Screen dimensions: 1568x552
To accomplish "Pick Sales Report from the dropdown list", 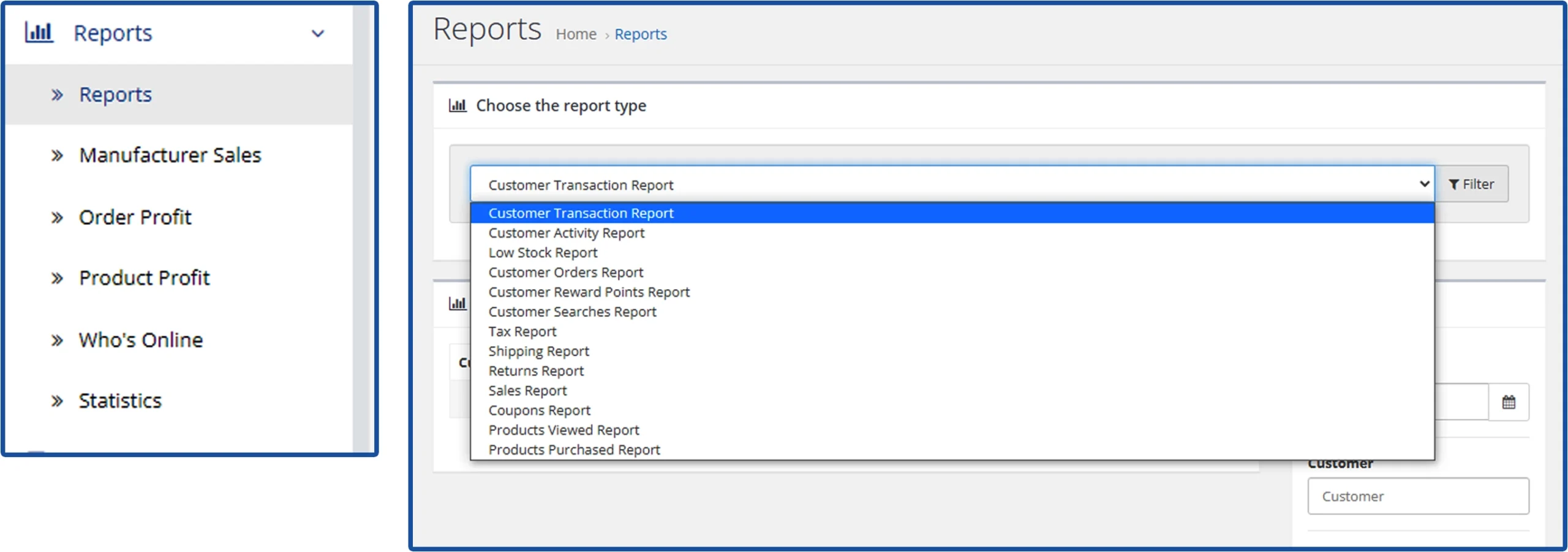I will 527,390.
